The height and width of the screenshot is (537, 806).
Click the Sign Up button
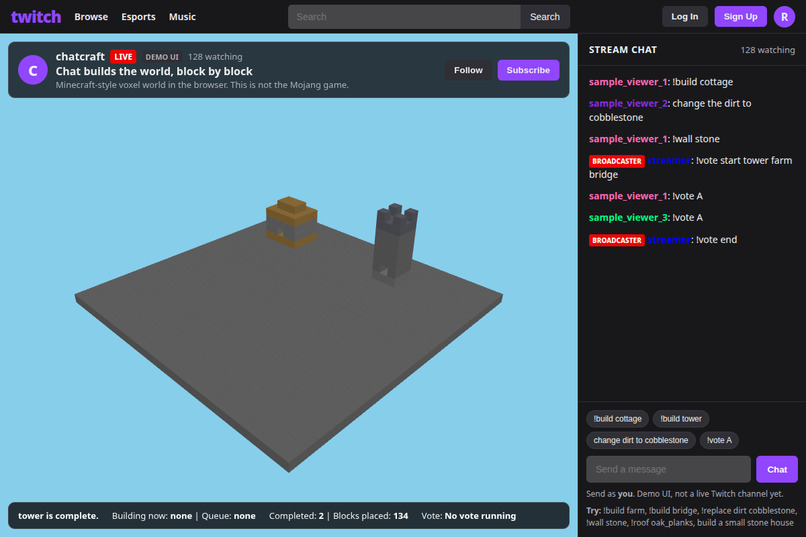pyautogui.click(x=740, y=17)
